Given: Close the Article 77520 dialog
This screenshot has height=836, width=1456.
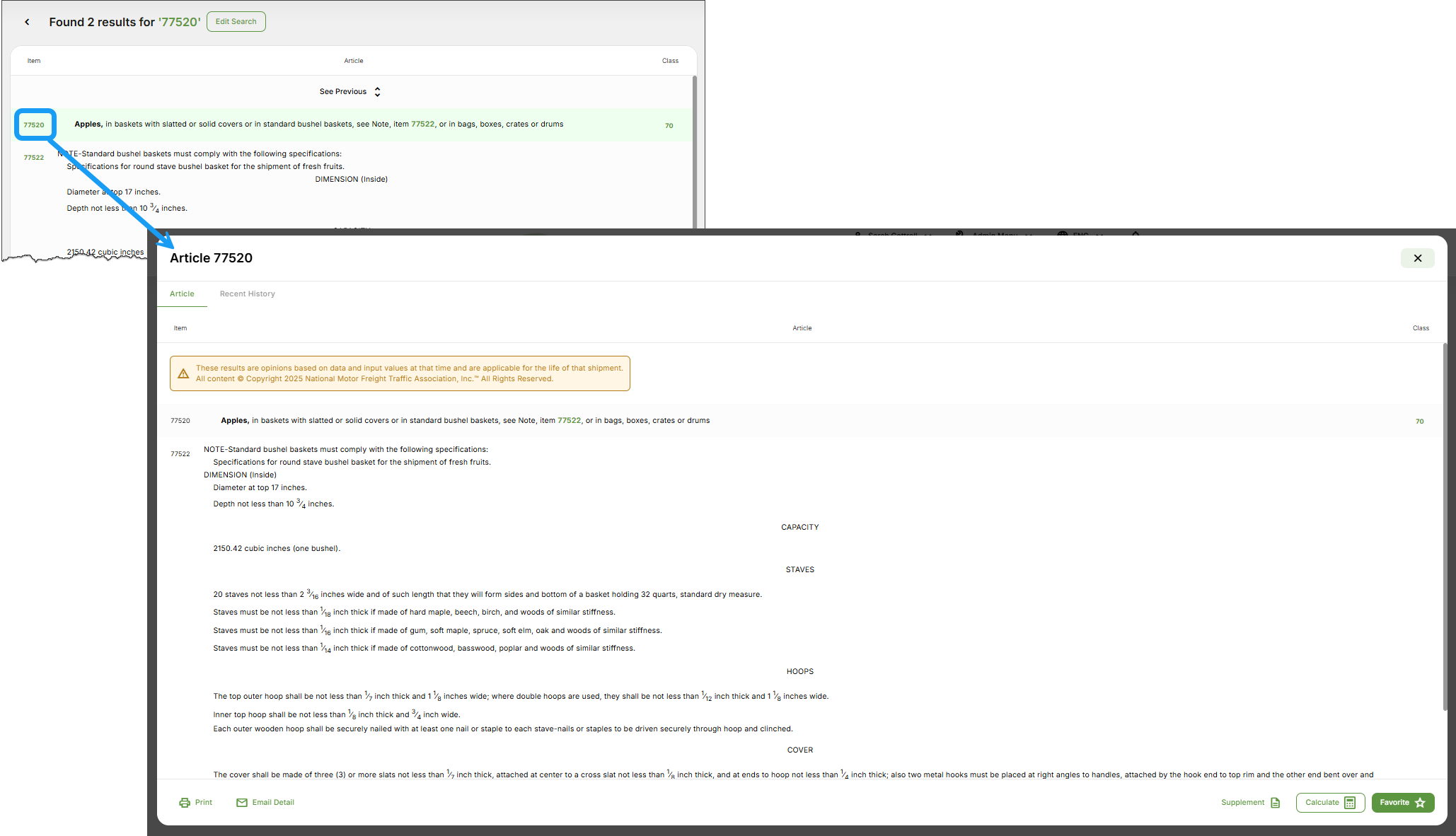Looking at the screenshot, I should [x=1417, y=257].
